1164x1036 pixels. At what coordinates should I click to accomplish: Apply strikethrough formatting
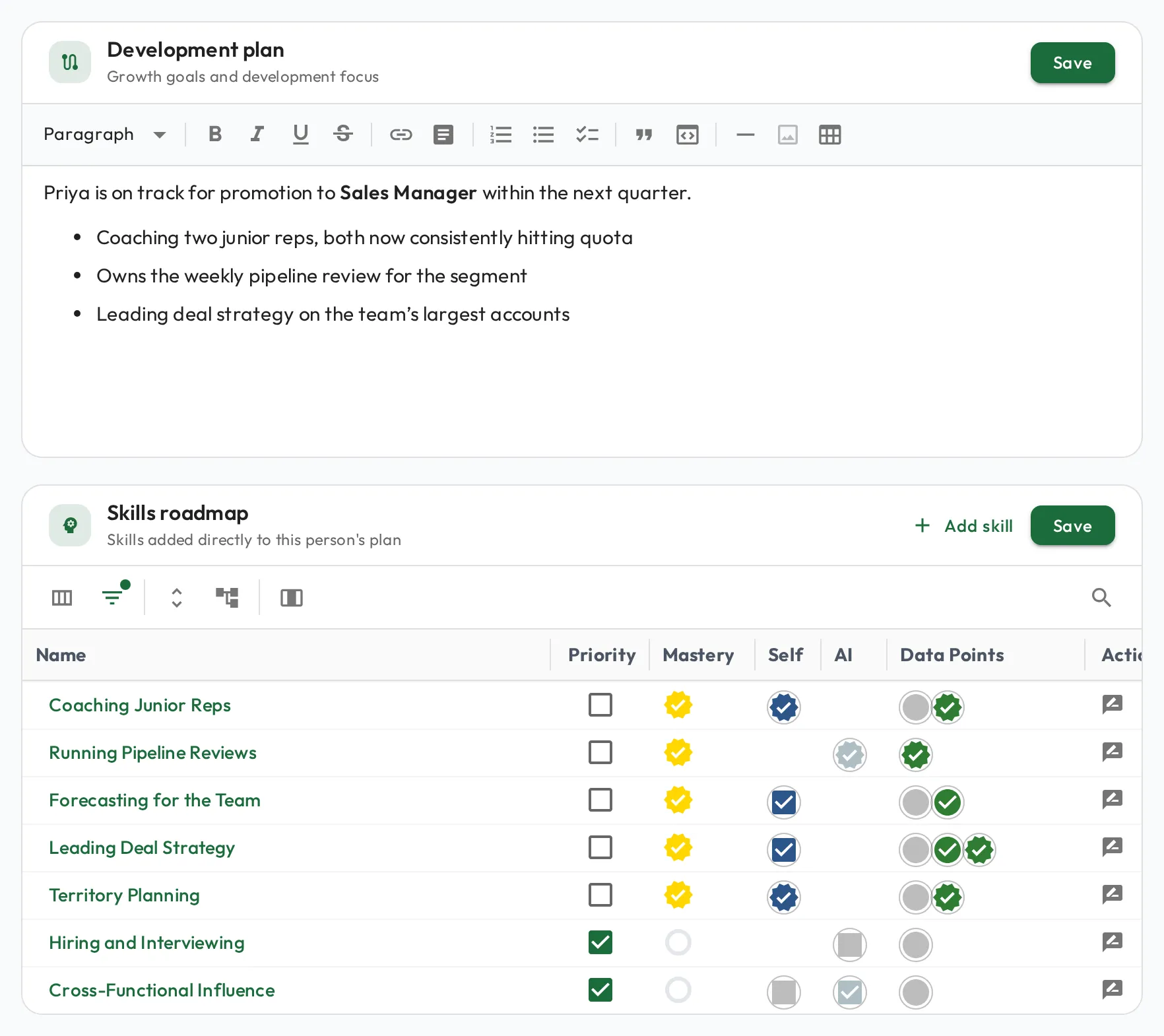343,135
